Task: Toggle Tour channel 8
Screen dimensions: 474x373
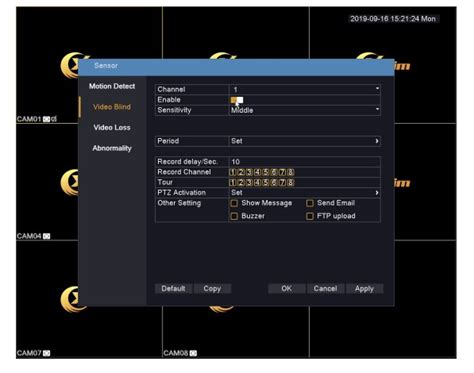Action: pos(291,183)
